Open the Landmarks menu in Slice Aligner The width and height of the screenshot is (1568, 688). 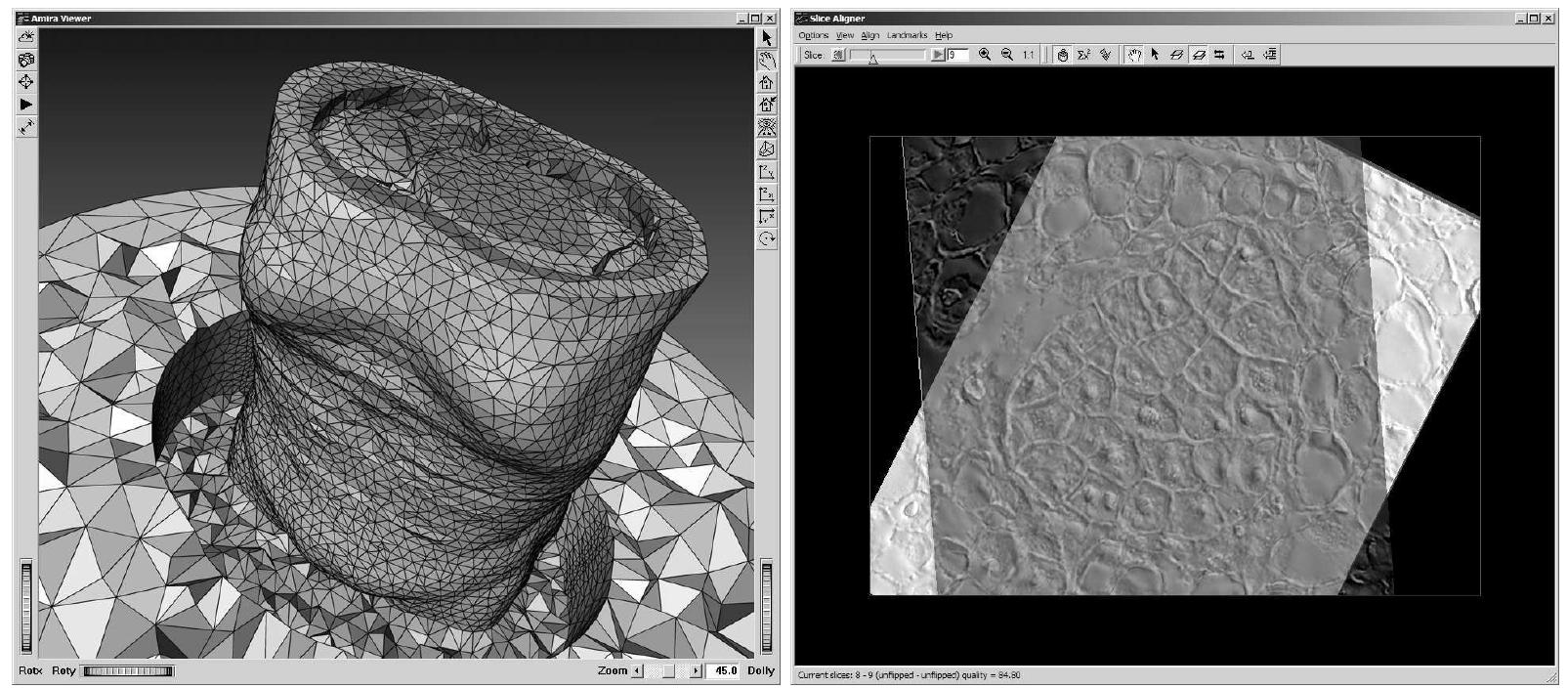pyautogui.click(x=908, y=35)
